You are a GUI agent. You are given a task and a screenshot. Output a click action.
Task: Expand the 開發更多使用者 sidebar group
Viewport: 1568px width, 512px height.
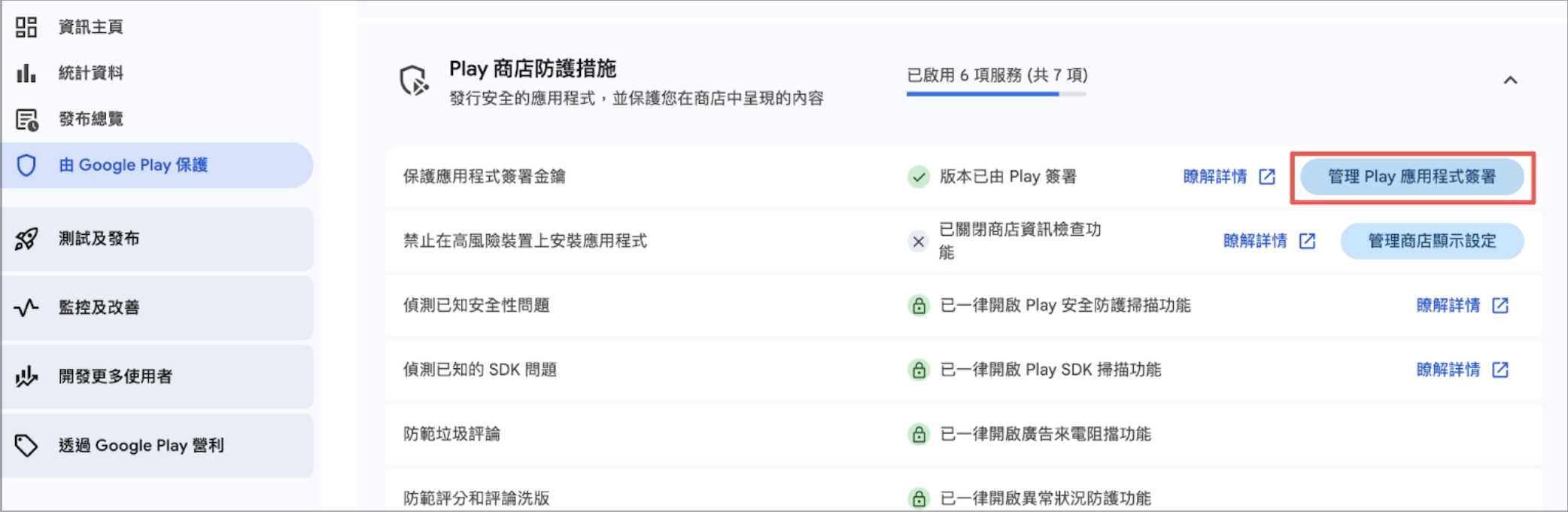tap(157, 376)
